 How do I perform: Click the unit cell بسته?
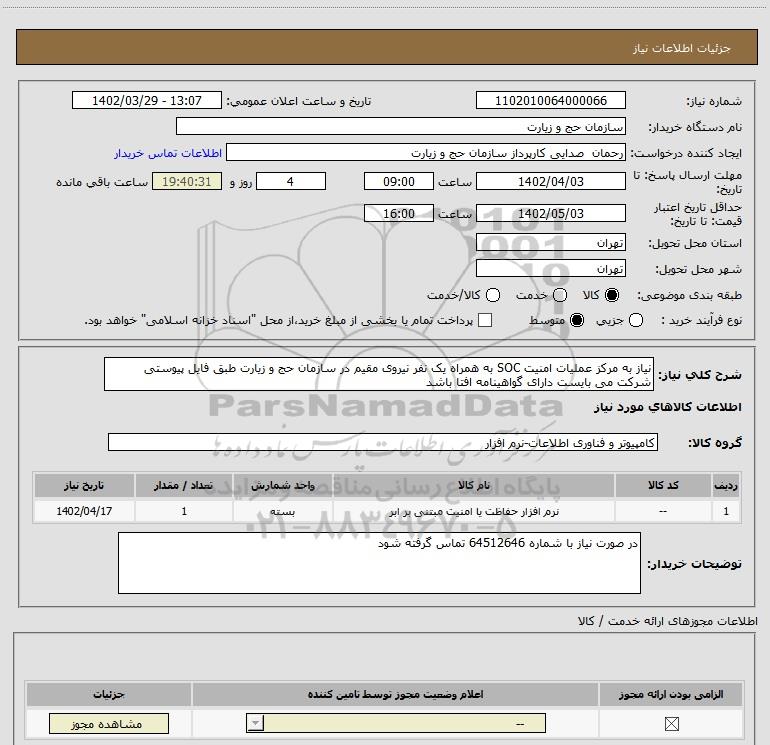(283, 512)
